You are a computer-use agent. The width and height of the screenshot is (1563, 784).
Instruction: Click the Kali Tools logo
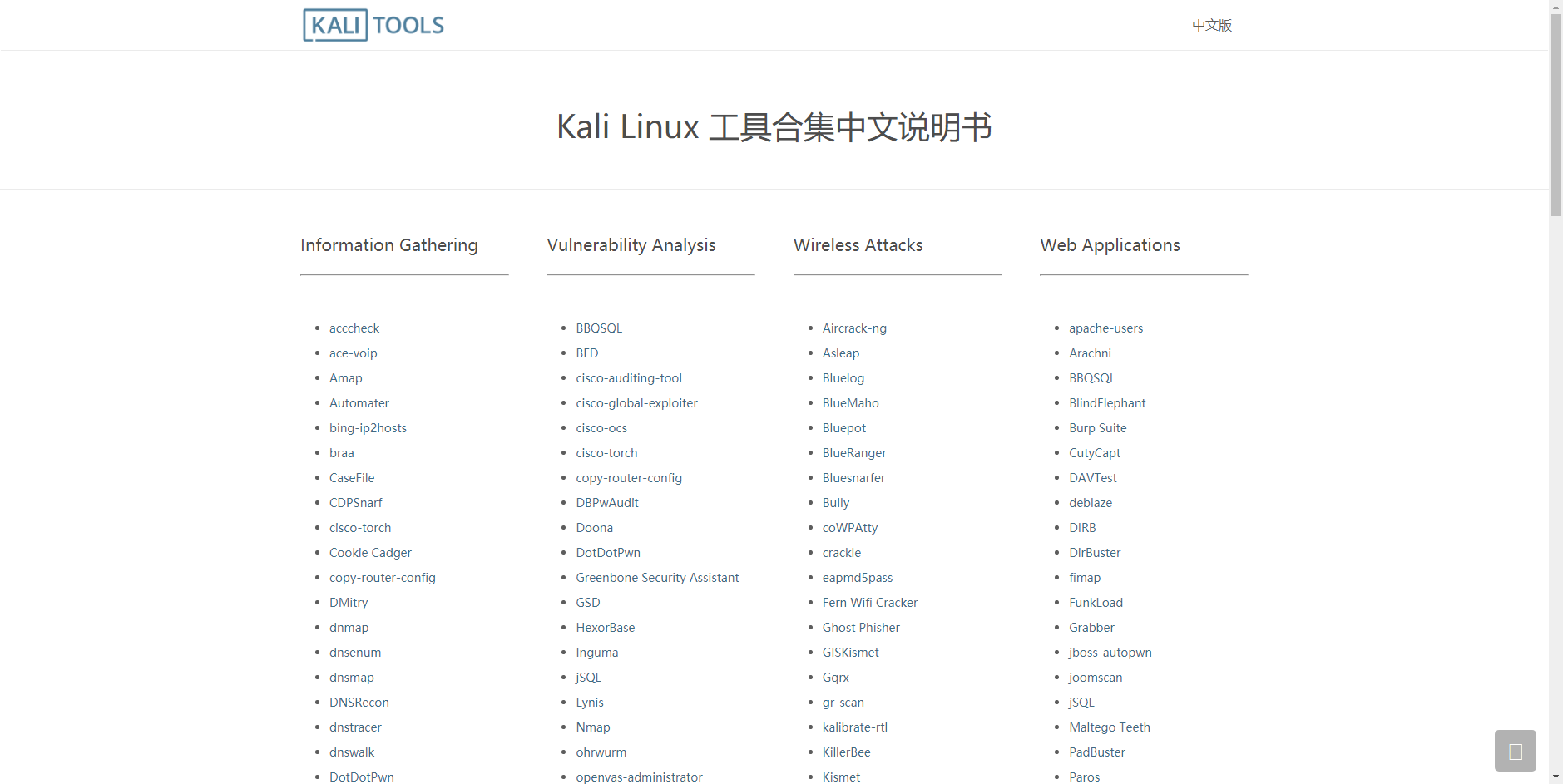tap(373, 25)
